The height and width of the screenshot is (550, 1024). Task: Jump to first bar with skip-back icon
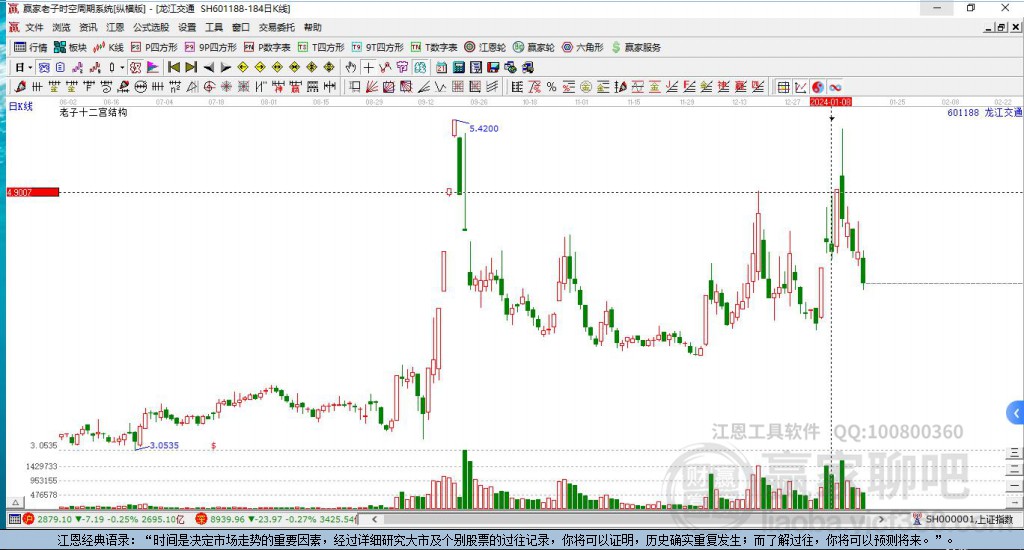point(174,67)
